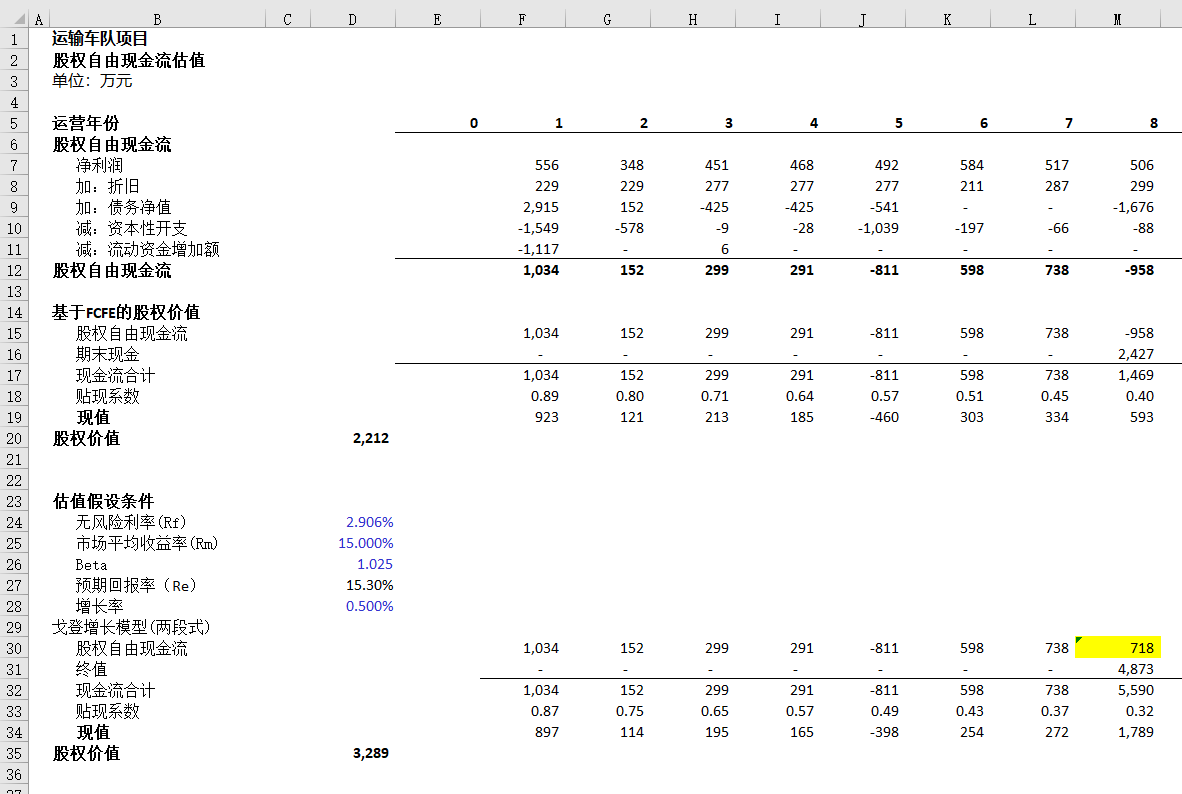
Task: Click the 估值假设条件 heading cell
Action: (x=103, y=501)
